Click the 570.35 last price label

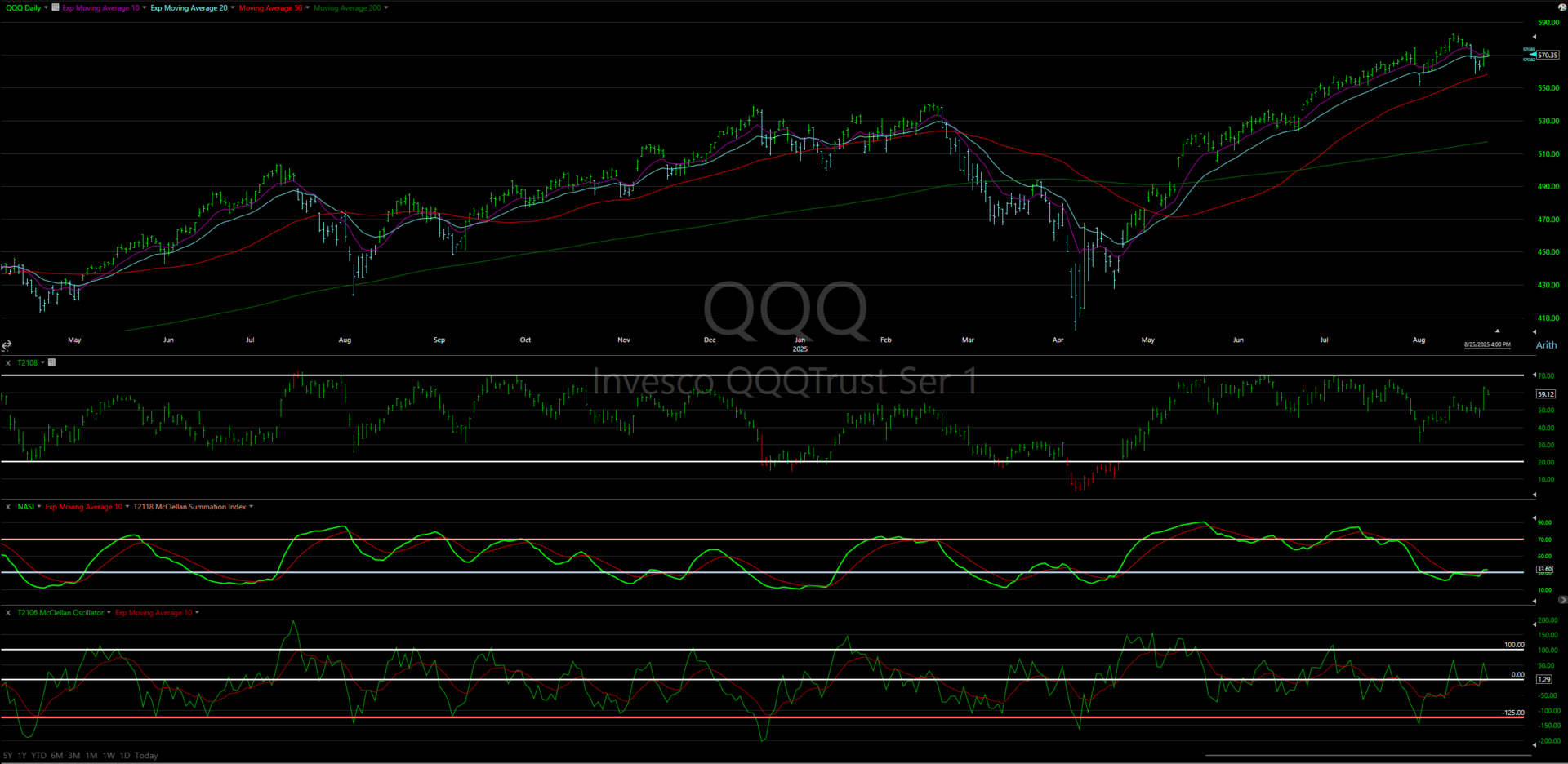1548,56
